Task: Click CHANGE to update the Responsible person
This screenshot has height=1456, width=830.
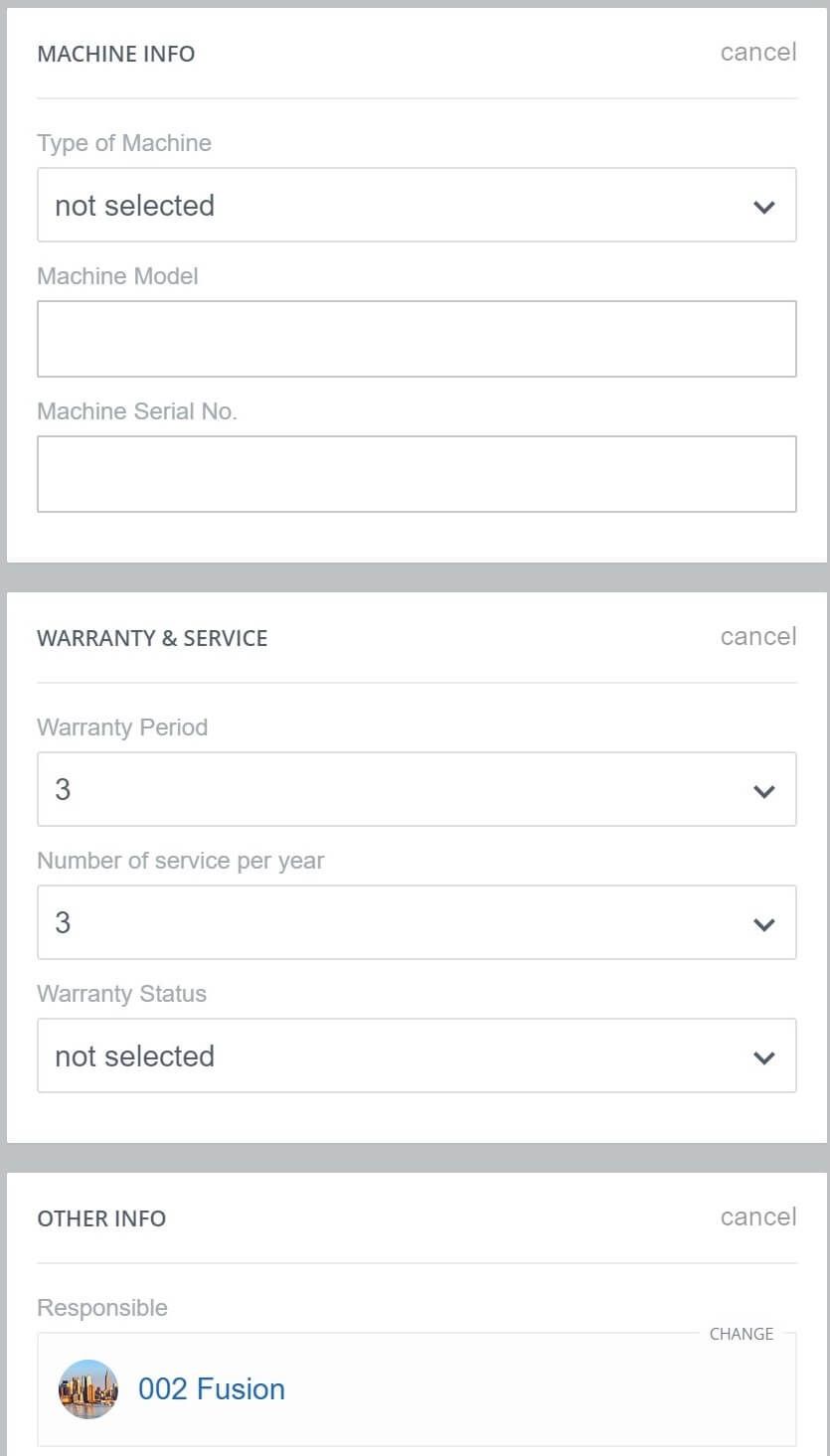Action: pyautogui.click(x=742, y=1334)
